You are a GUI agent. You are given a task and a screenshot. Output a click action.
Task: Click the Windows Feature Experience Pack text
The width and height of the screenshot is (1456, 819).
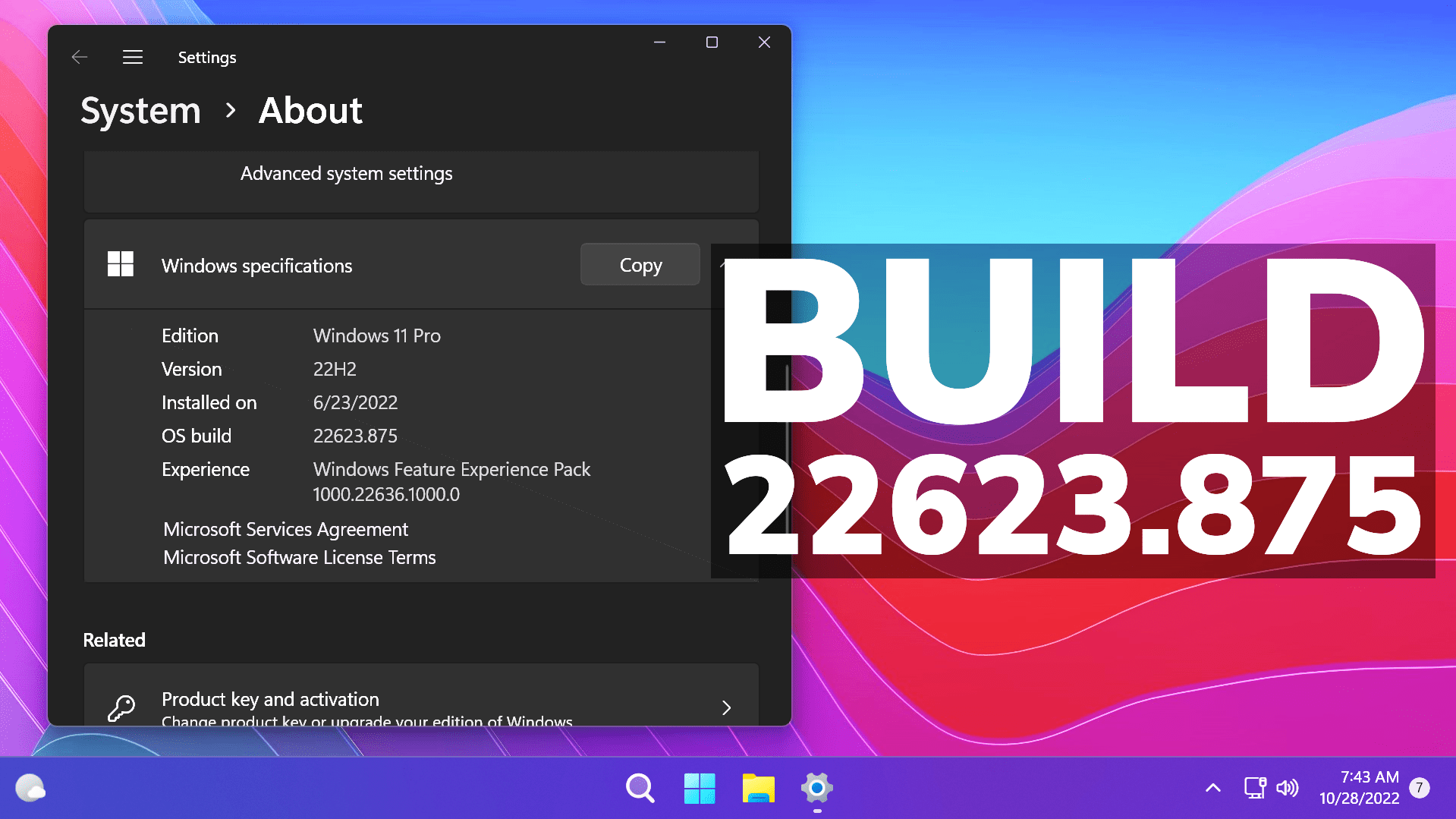click(x=451, y=469)
